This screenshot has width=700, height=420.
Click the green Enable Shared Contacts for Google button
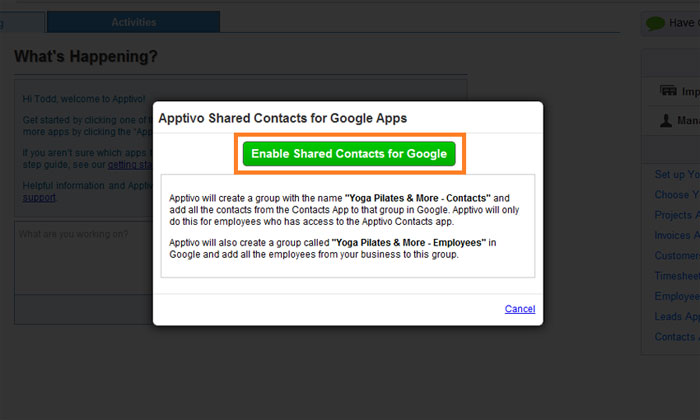(348, 154)
